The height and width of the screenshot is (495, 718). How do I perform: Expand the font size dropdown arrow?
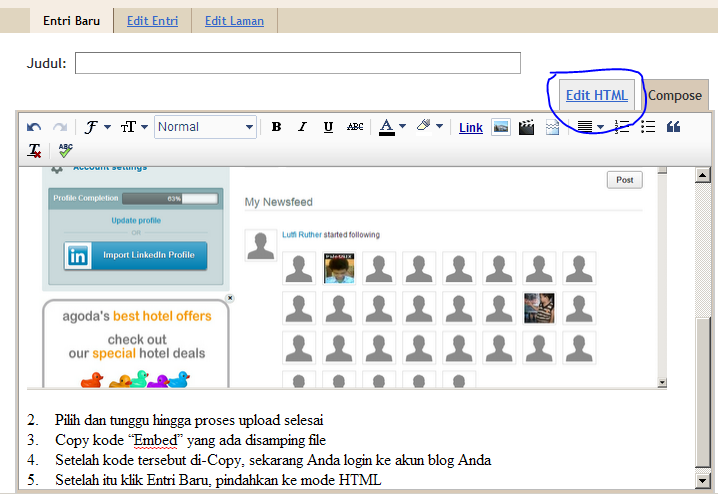144,127
